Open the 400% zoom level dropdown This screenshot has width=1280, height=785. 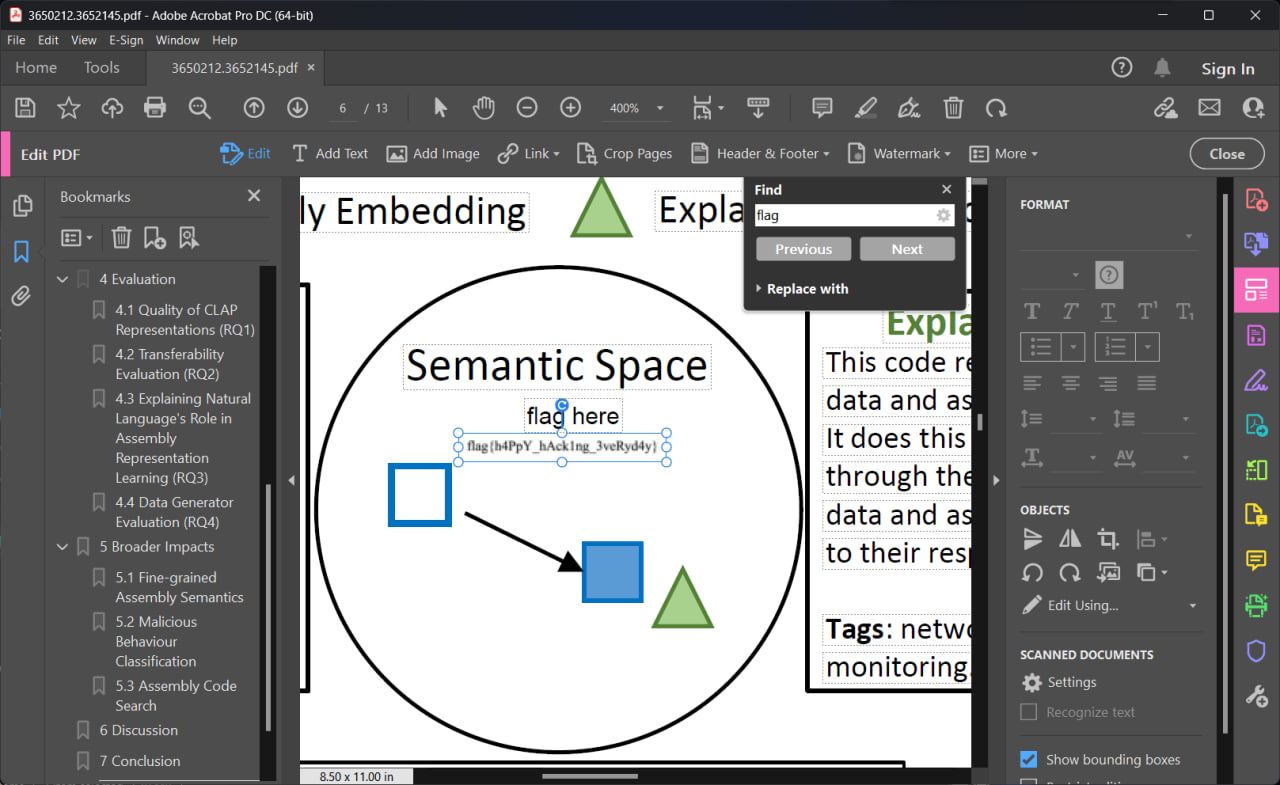pos(659,108)
